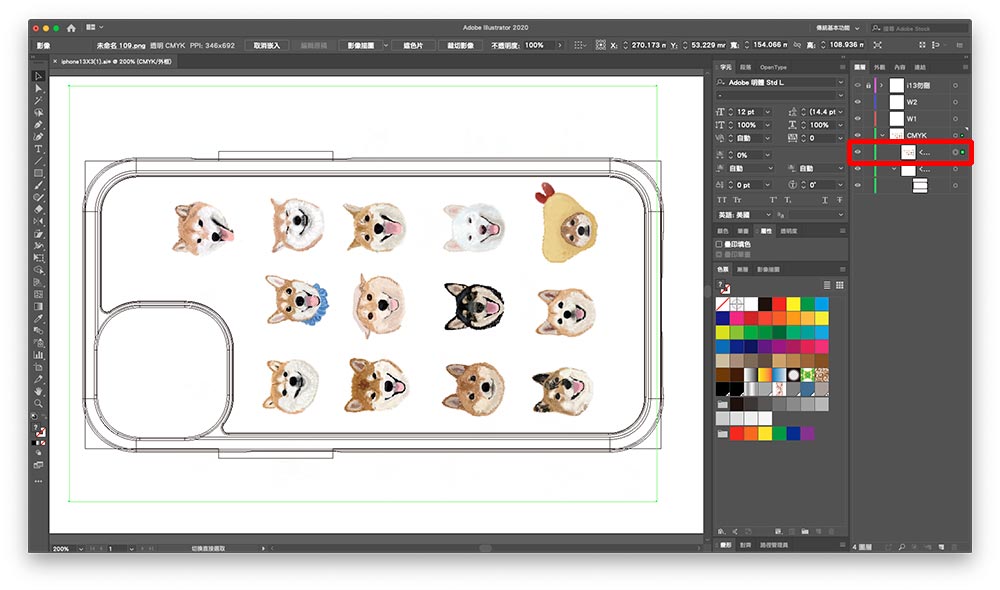Click the 取消嵌入 button
Image resolution: width=1000 pixels, height=590 pixels.
coord(267,45)
